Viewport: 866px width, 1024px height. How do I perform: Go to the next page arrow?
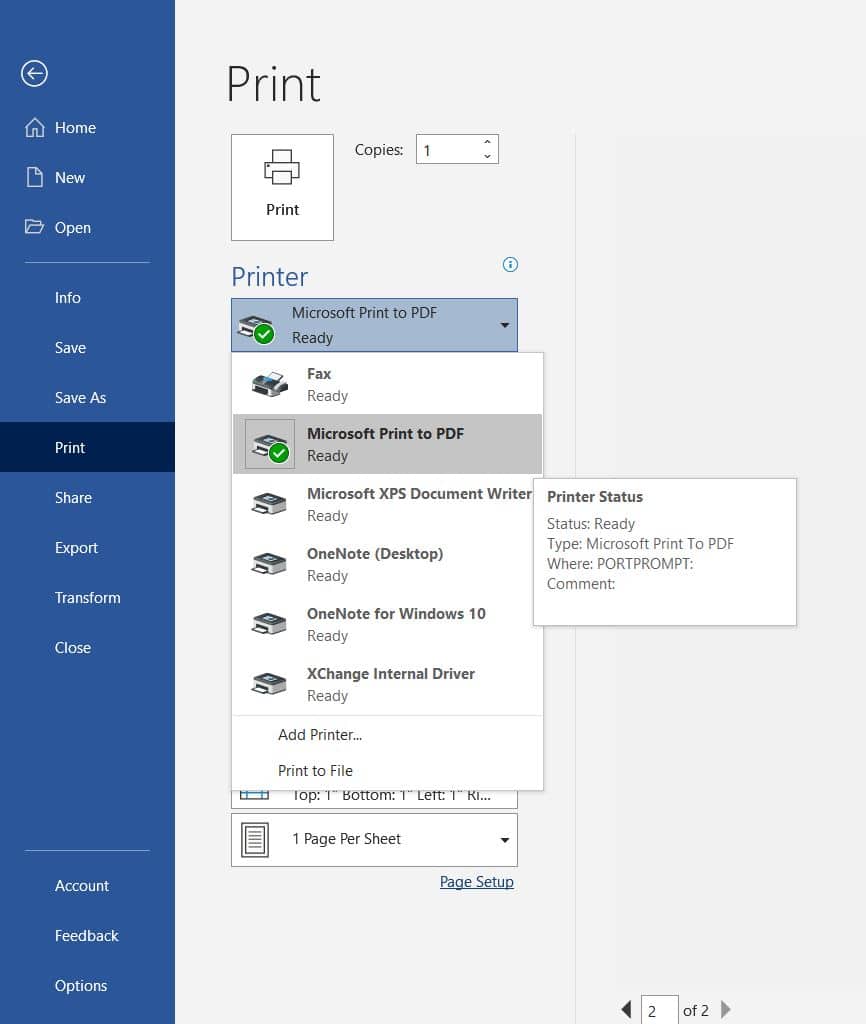tap(725, 1009)
